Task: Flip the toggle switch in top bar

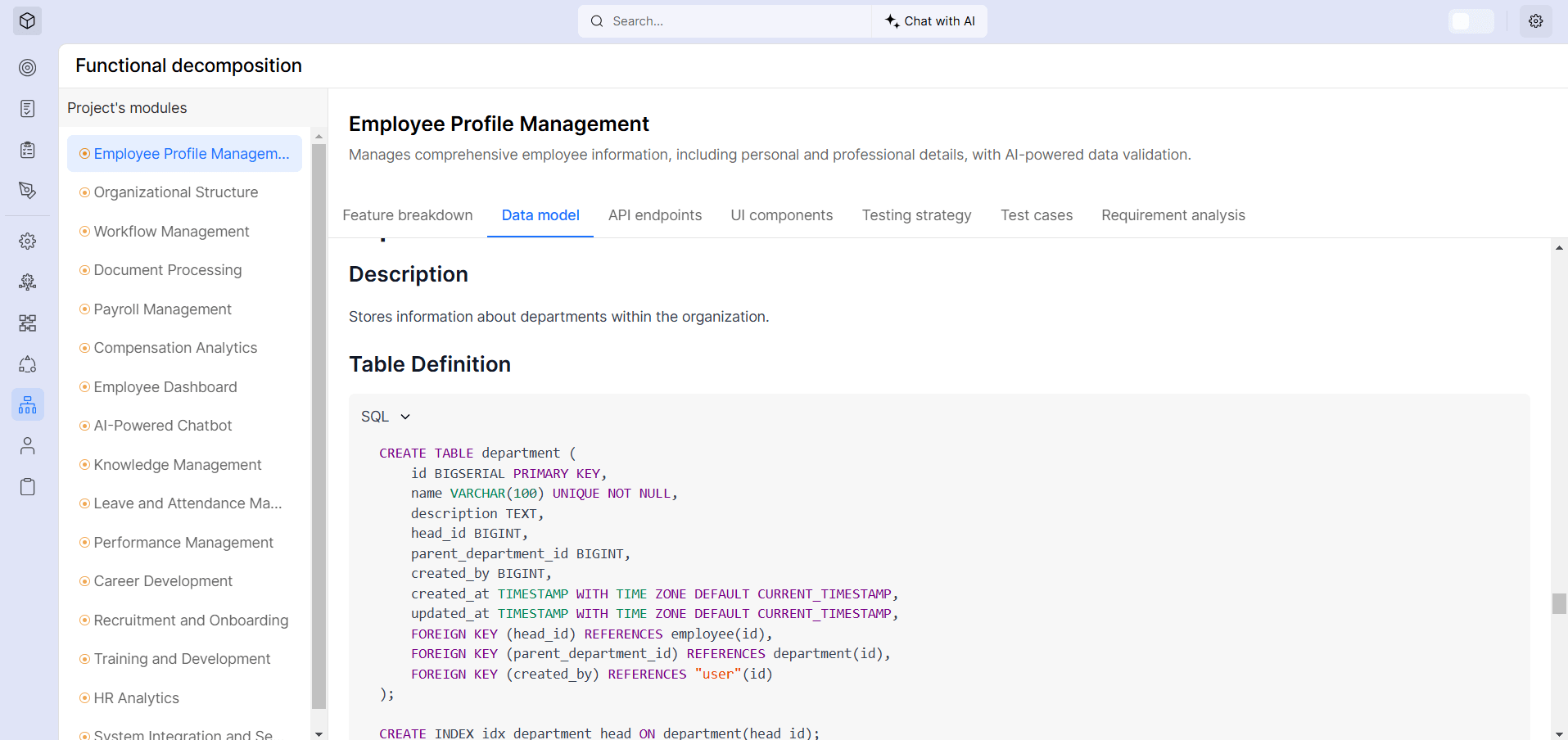Action: click(1471, 21)
